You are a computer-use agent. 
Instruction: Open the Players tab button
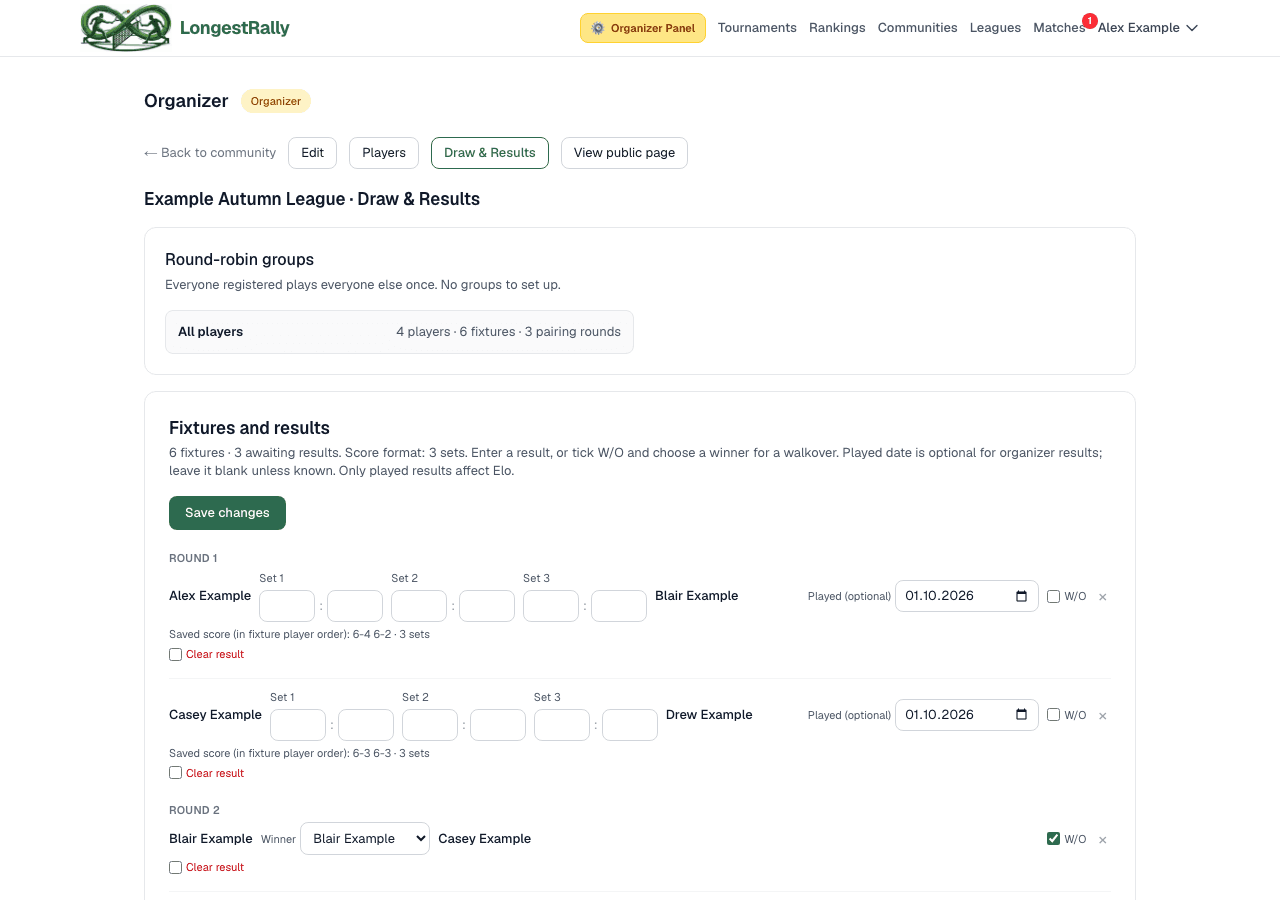pos(384,153)
